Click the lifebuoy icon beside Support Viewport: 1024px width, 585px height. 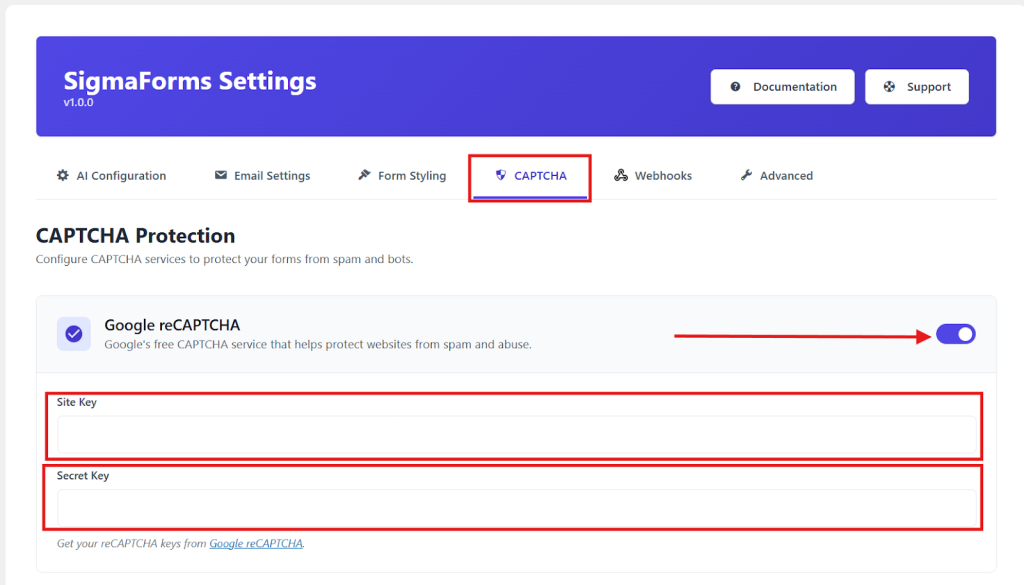coord(889,87)
